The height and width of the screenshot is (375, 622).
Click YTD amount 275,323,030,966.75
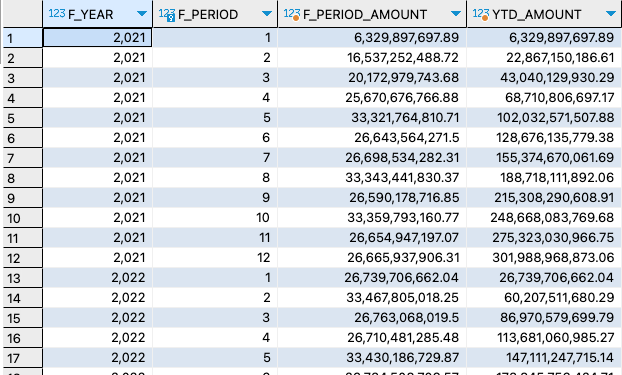(545, 238)
